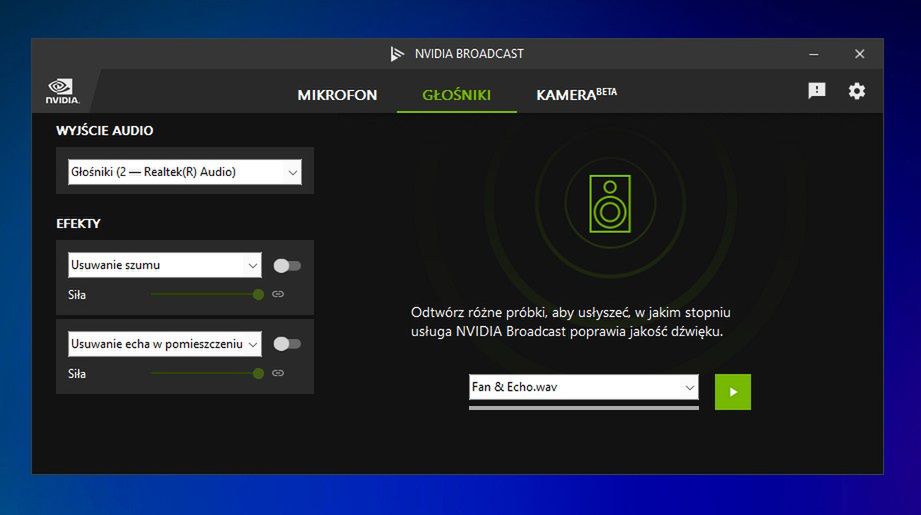Click the NVIDIA Broadcast title bar logo
The height and width of the screenshot is (515, 921).
[x=397, y=54]
